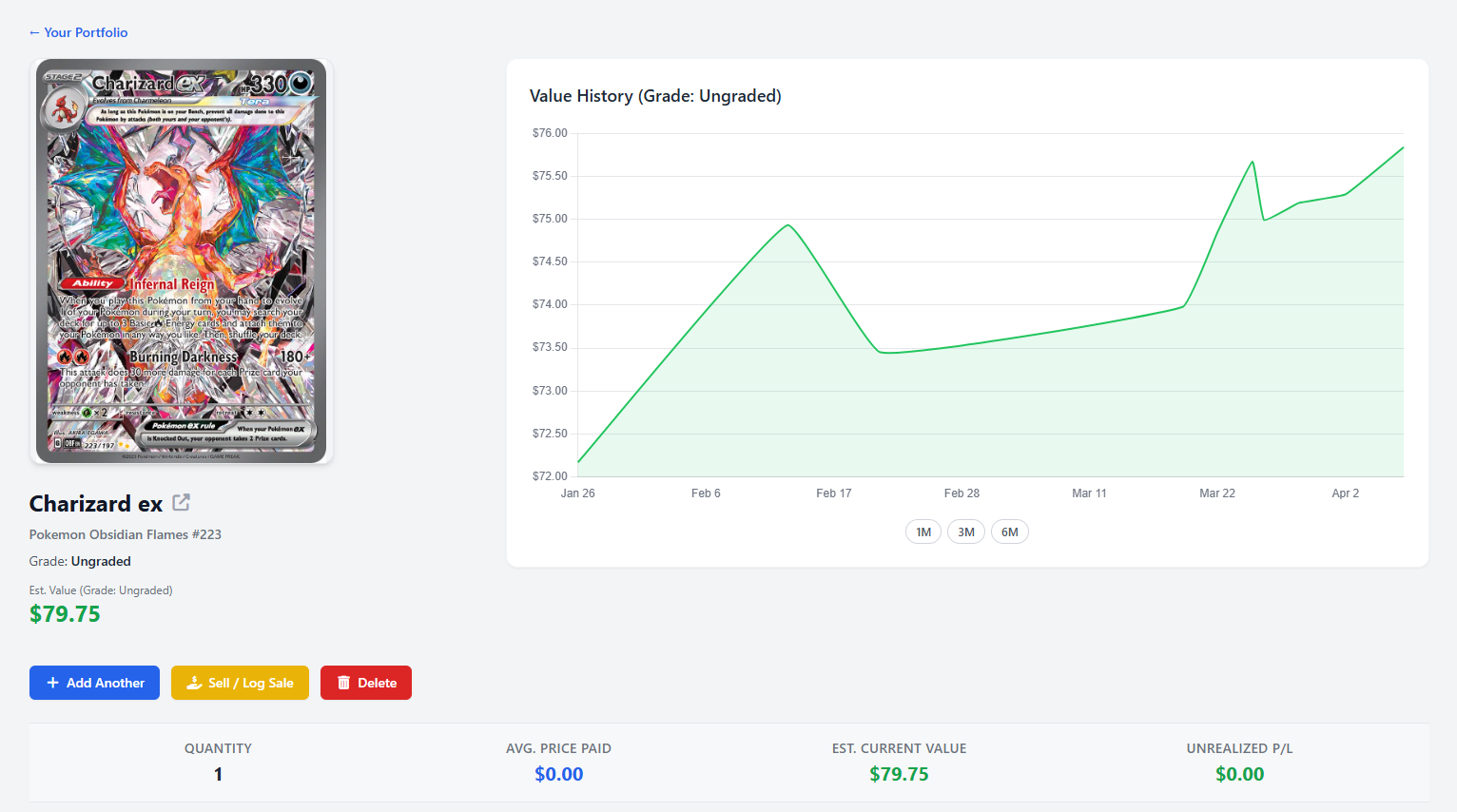The width and height of the screenshot is (1457, 812).
Task: Open the external link icon beside Charizard ex
Action: click(182, 502)
